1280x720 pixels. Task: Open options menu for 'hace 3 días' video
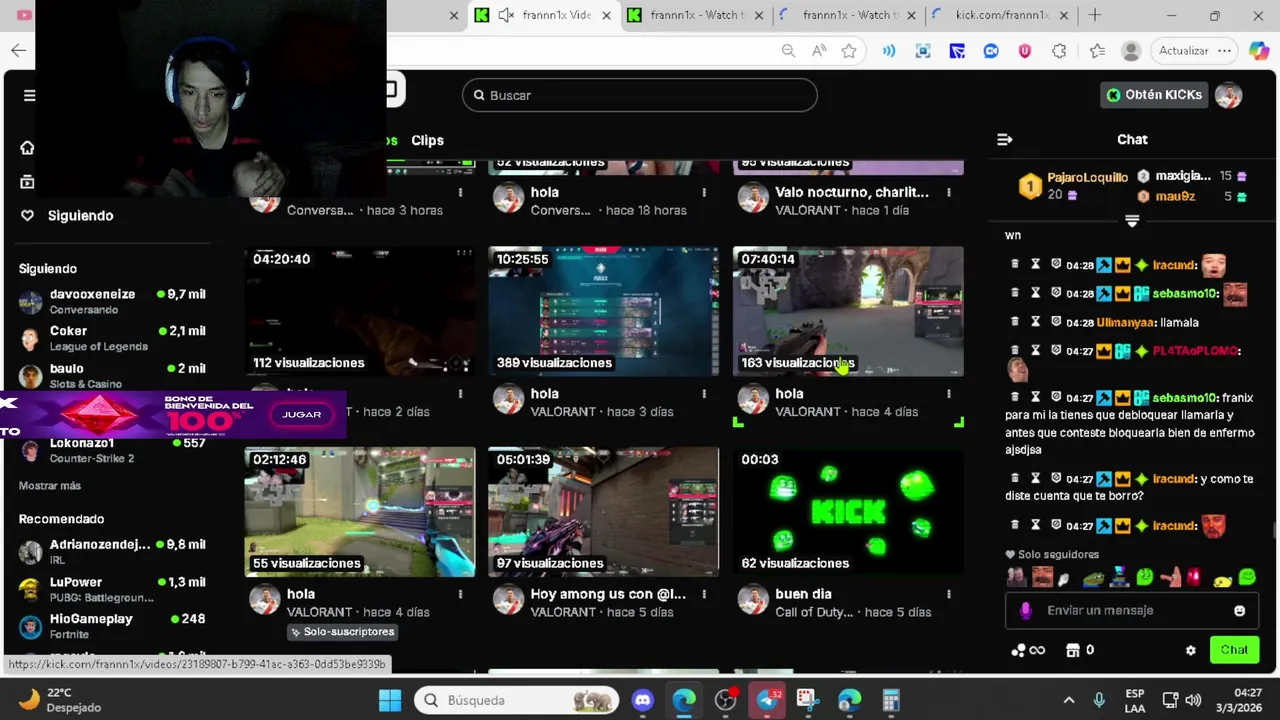tap(704, 394)
